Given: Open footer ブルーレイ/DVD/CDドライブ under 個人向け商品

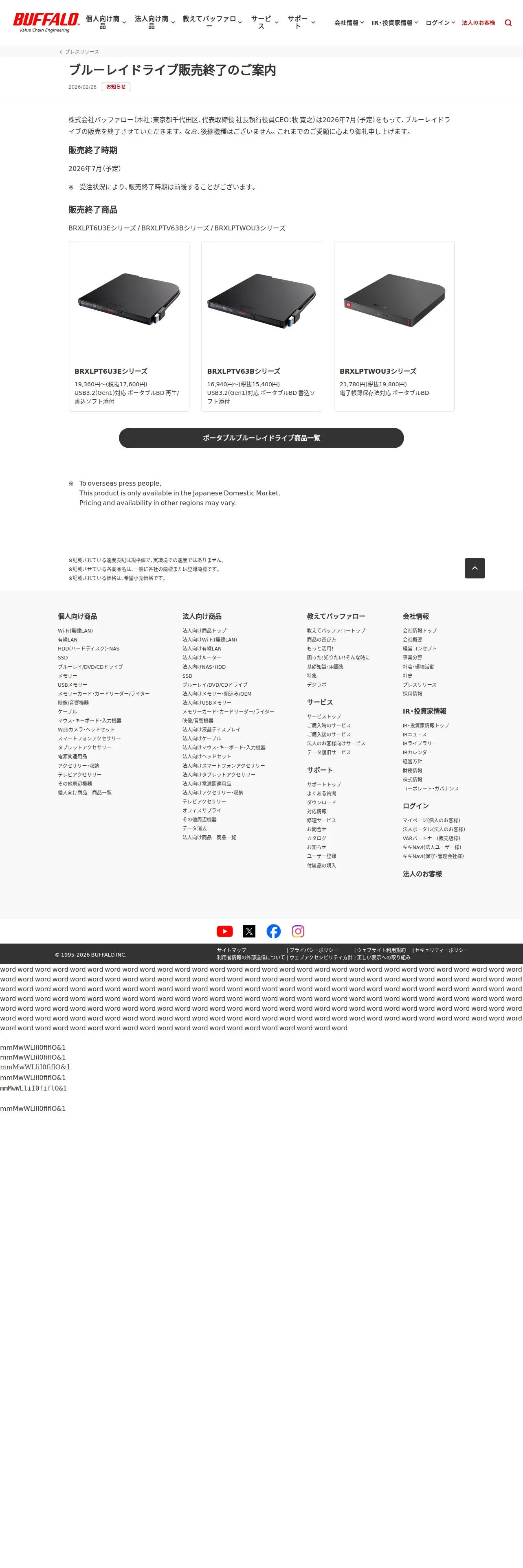Looking at the screenshot, I should pyautogui.click(x=90, y=666).
